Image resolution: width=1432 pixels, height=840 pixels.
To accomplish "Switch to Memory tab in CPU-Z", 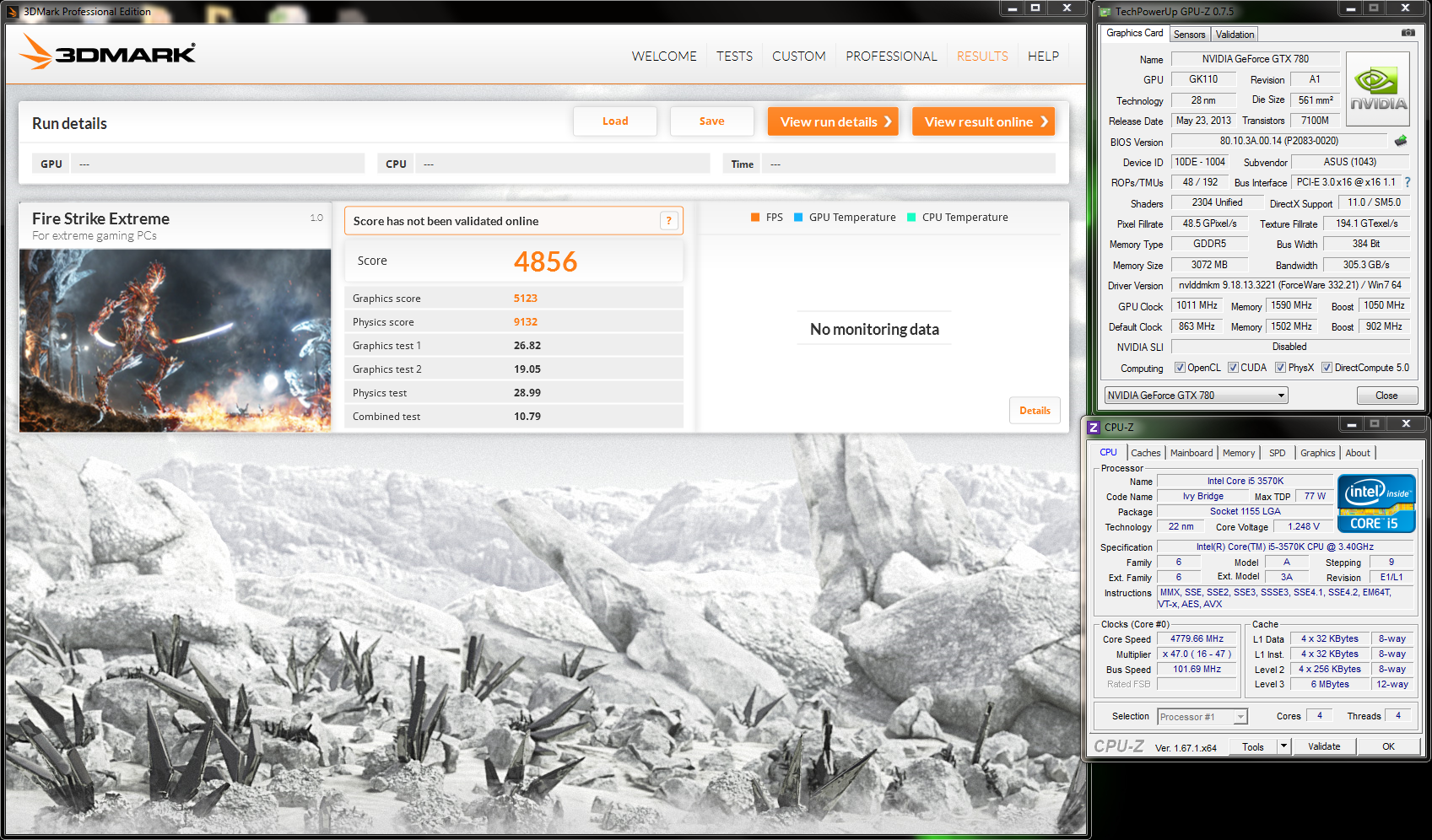I will pyautogui.click(x=1238, y=453).
